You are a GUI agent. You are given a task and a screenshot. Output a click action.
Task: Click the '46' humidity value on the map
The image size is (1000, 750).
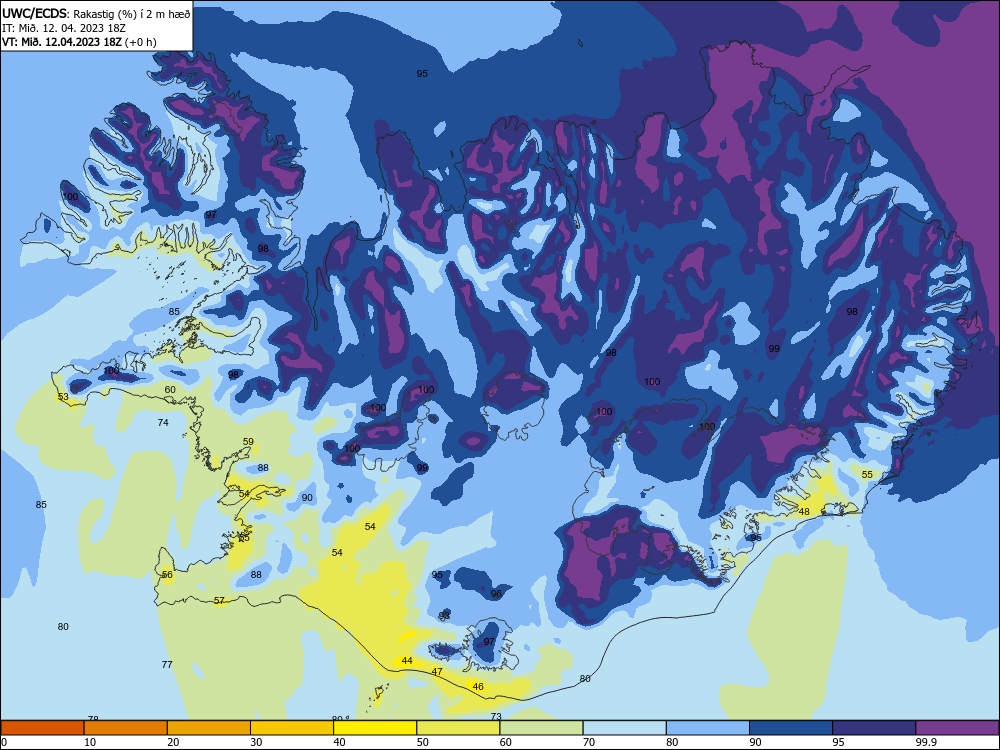click(x=478, y=687)
